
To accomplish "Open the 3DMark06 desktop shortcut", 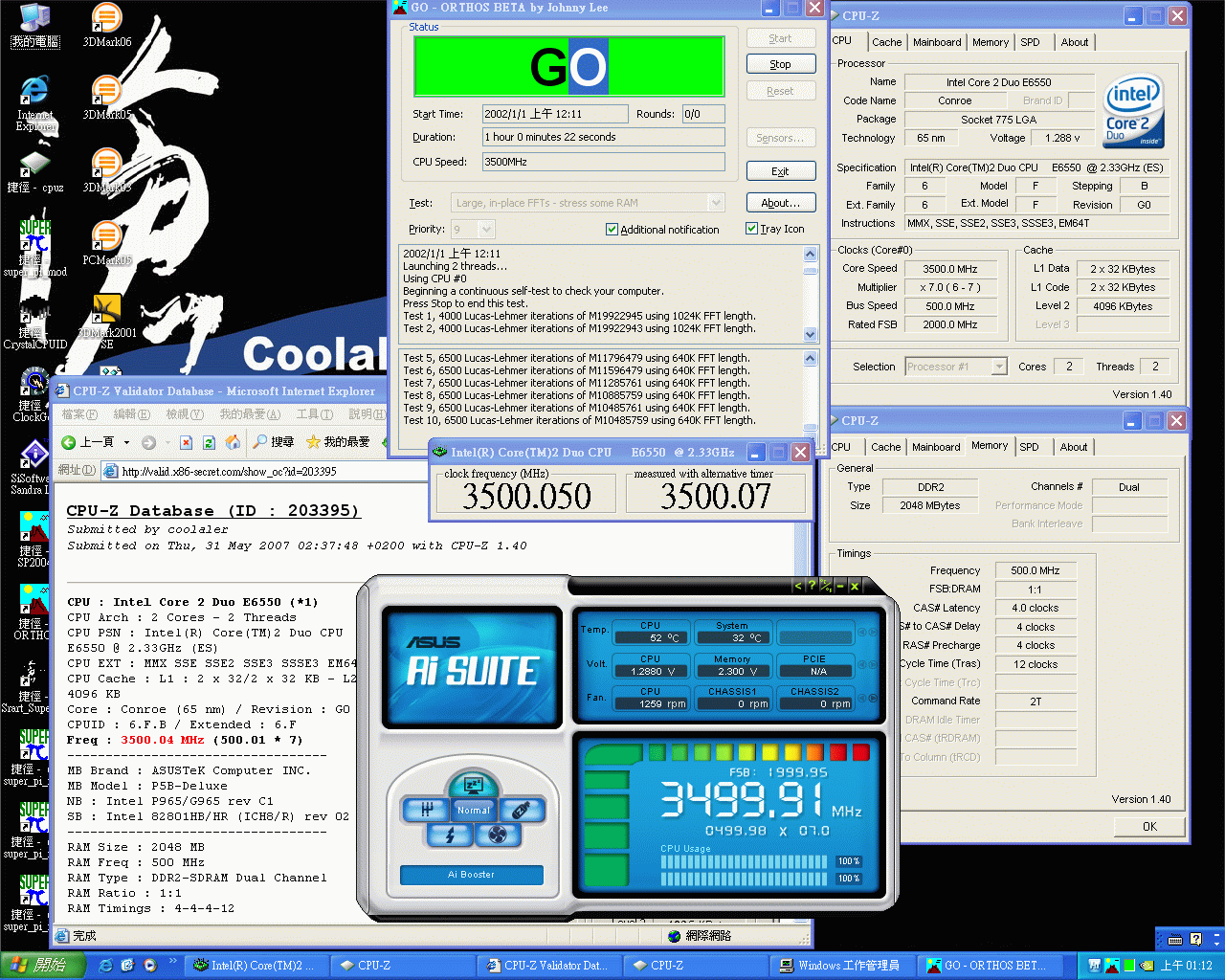I will coord(106,25).
